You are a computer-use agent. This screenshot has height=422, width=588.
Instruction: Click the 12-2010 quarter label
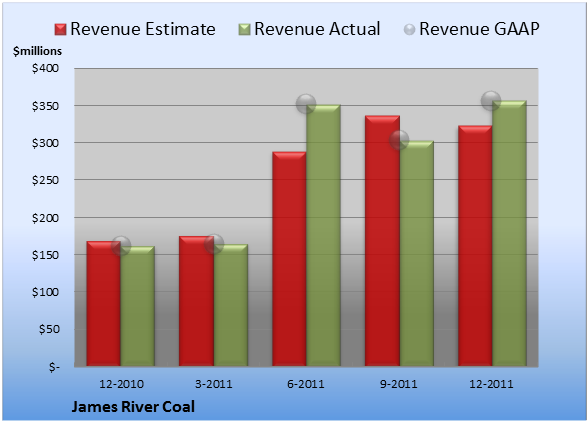coord(121,384)
